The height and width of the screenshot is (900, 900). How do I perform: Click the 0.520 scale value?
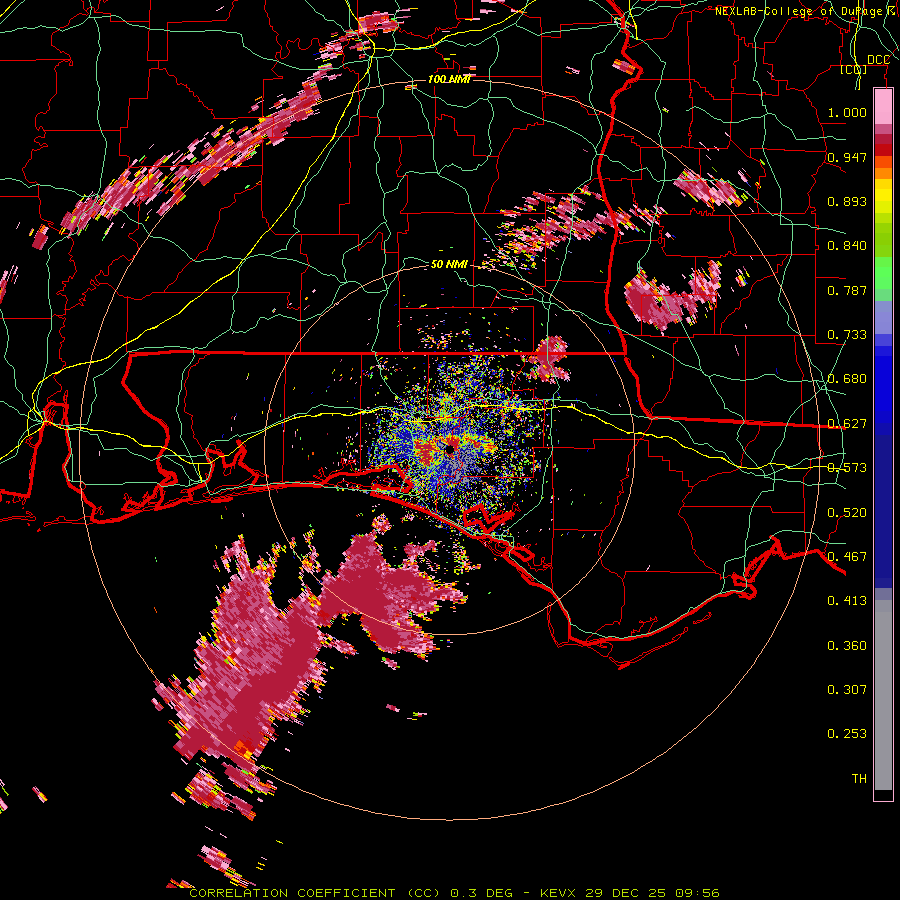coord(847,513)
